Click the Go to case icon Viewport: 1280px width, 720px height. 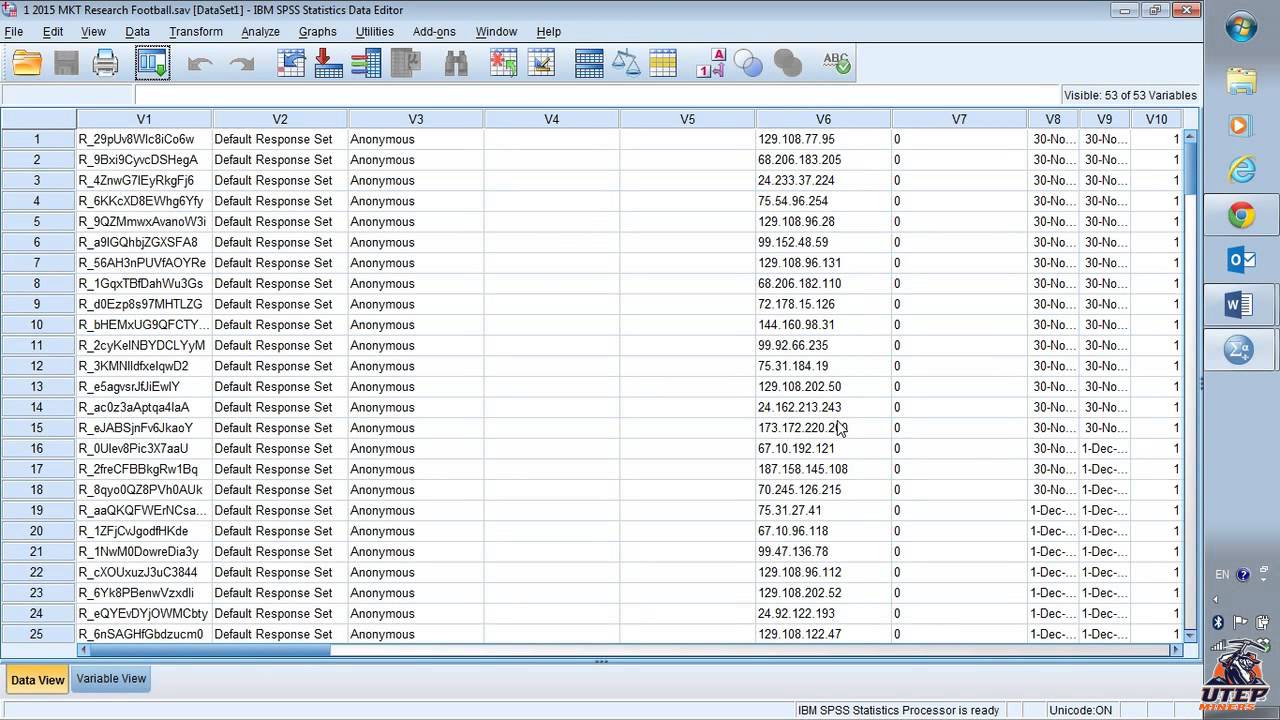[290, 63]
